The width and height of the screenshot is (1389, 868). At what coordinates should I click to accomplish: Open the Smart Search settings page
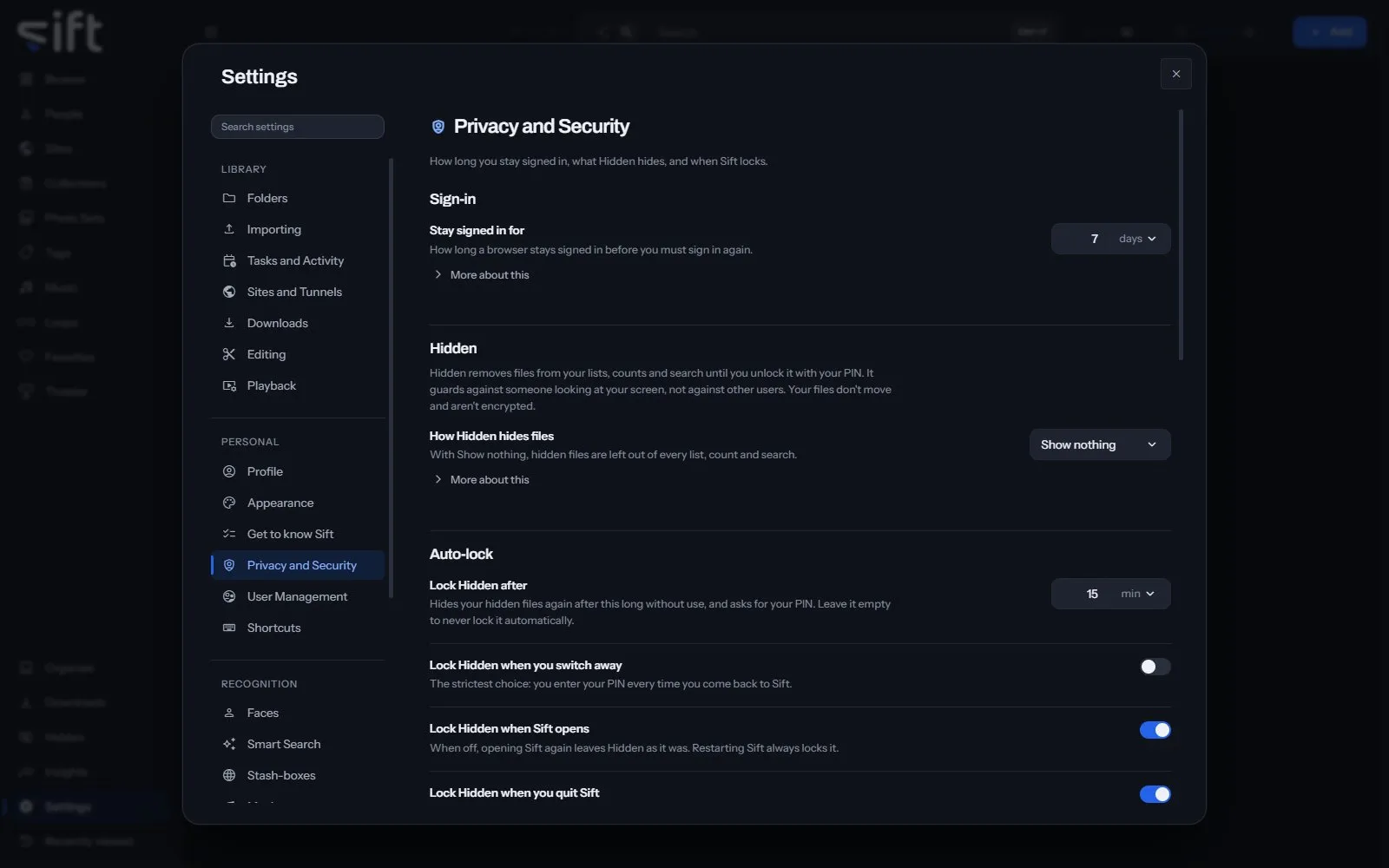click(298, 744)
